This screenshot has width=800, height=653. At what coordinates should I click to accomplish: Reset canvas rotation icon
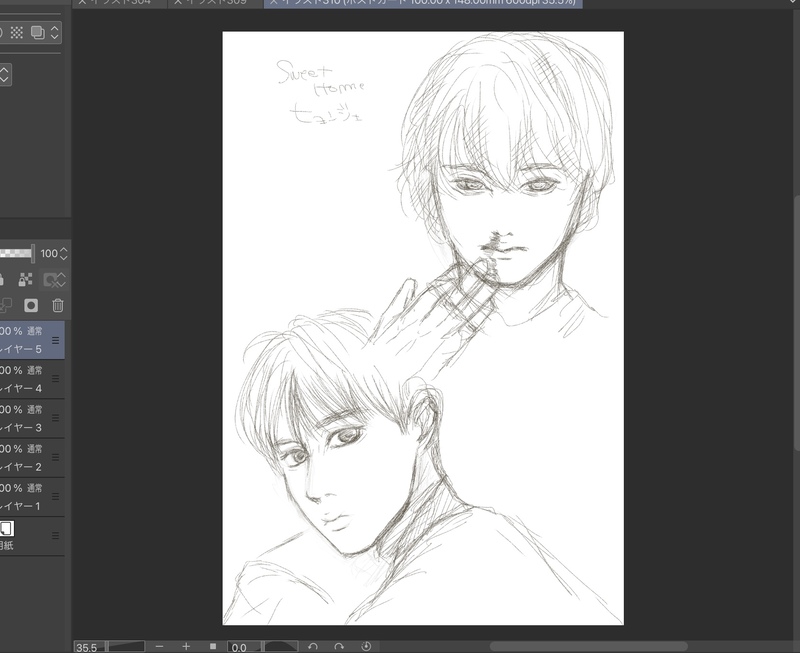click(366, 646)
